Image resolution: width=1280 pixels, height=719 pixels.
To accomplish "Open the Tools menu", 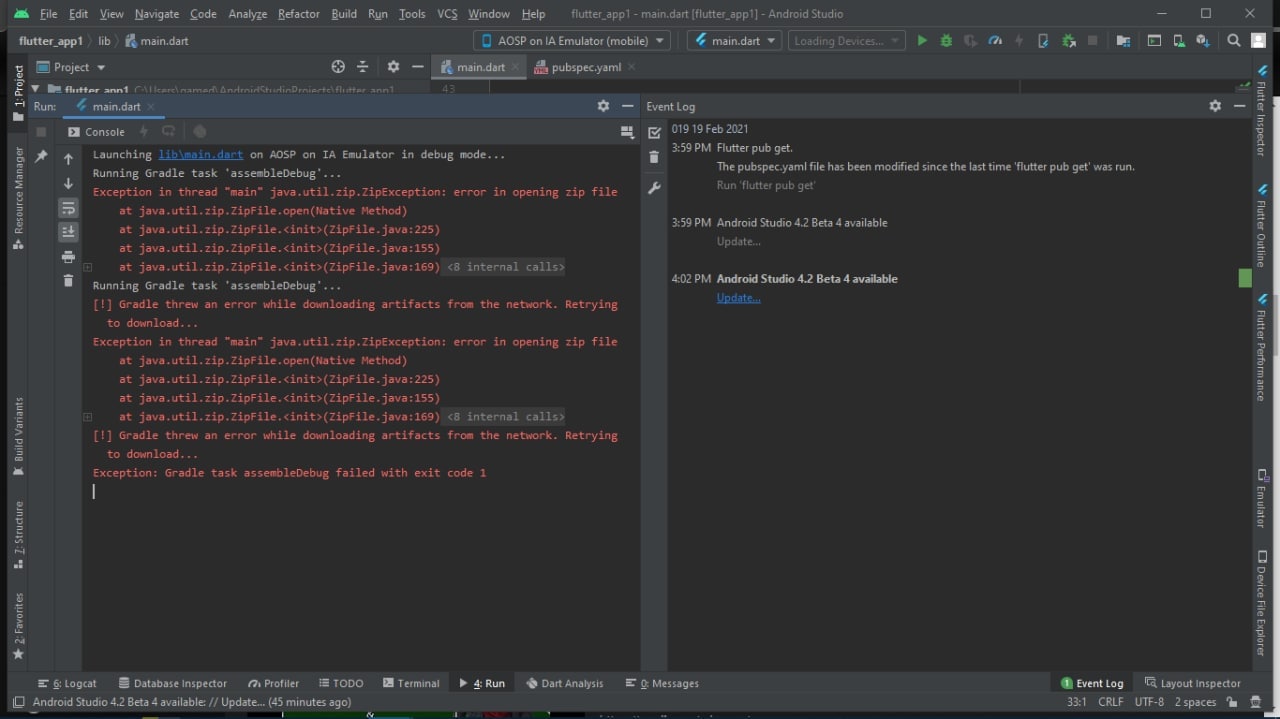I will (412, 14).
